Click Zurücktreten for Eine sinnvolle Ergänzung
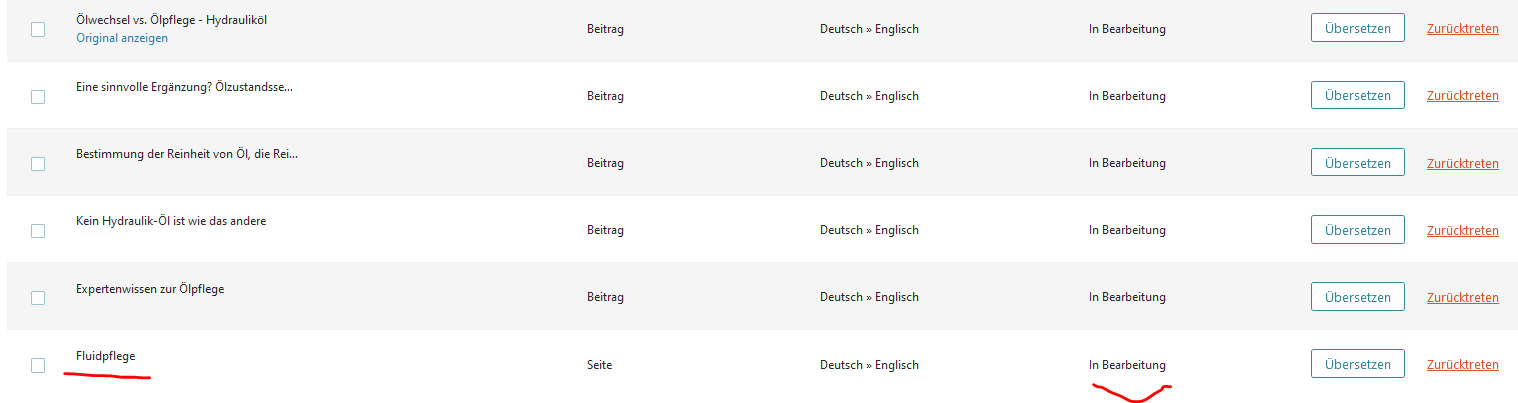Viewport: 1518px width, 403px height. click(1462, 96)
